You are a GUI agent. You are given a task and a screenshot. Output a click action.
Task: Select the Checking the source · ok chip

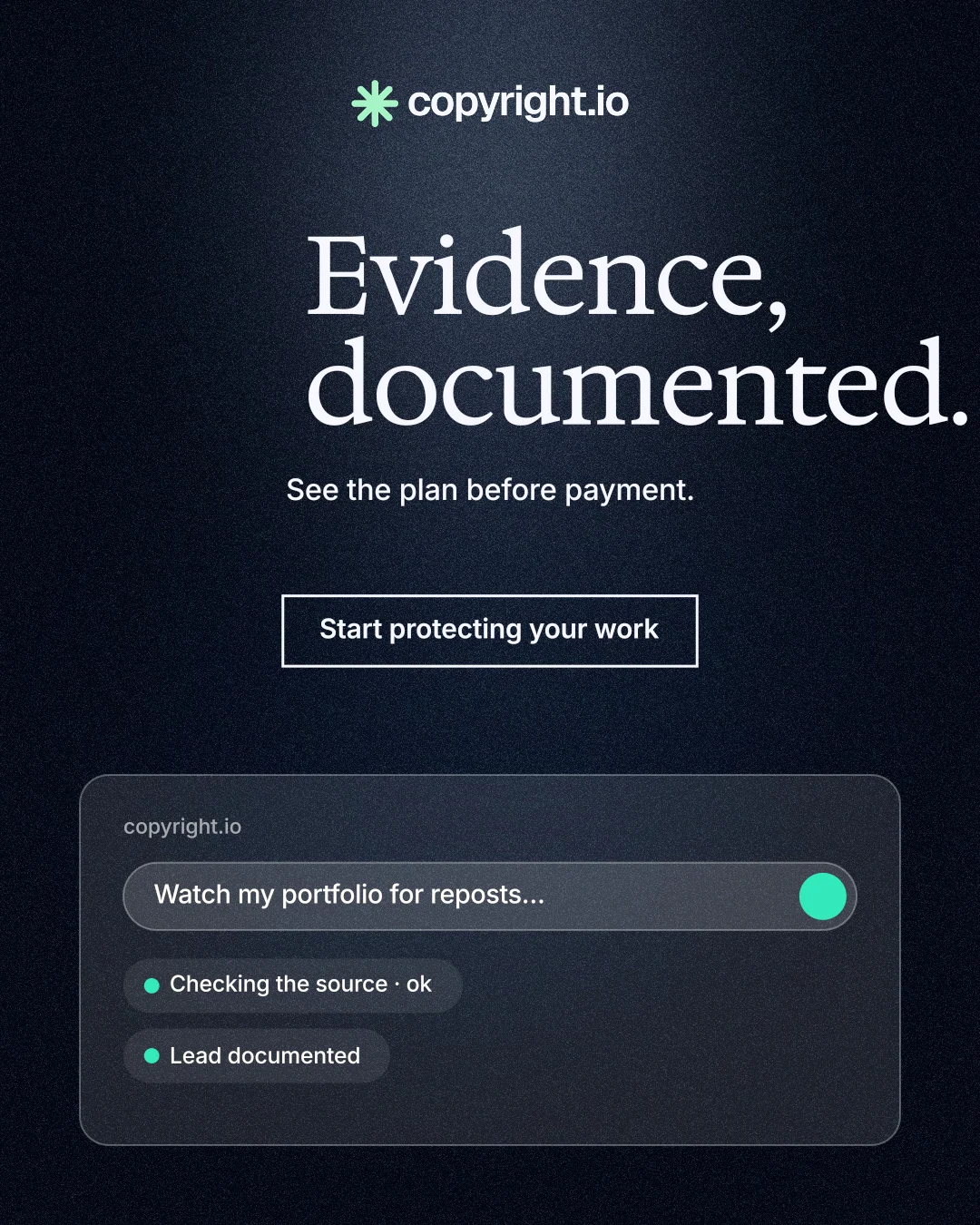pyautogui.click(x=293, y=985)
